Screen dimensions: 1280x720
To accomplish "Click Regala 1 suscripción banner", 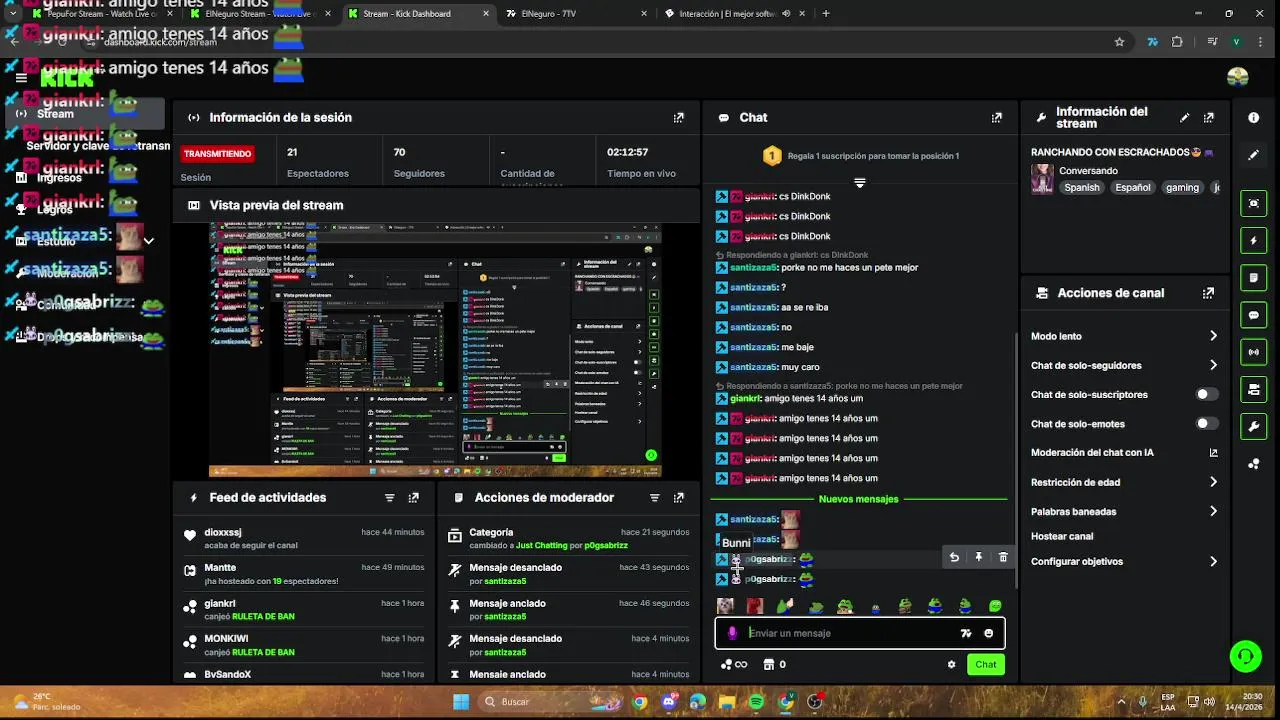I will (859, 155).
